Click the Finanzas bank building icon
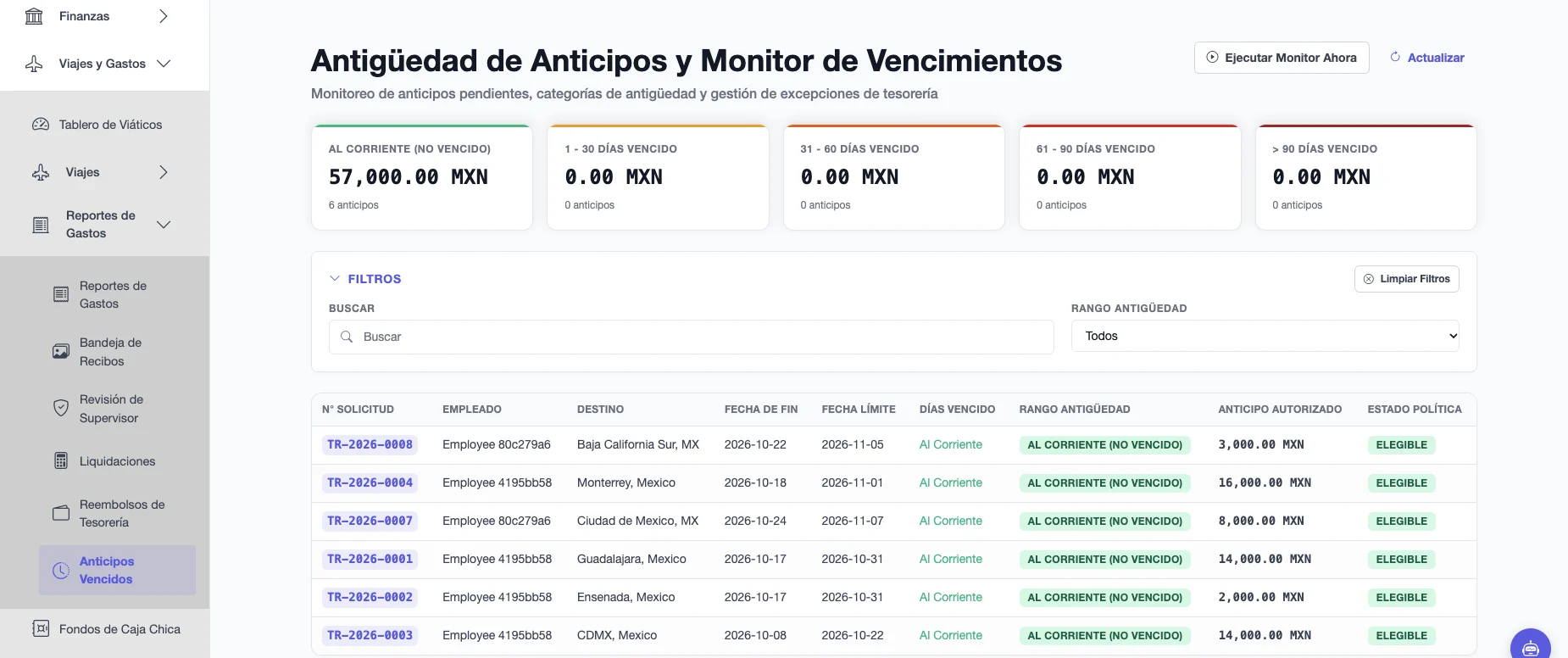Image resolution: width=1568 pixels, height=658 pixels. click(x=34, y=16)
